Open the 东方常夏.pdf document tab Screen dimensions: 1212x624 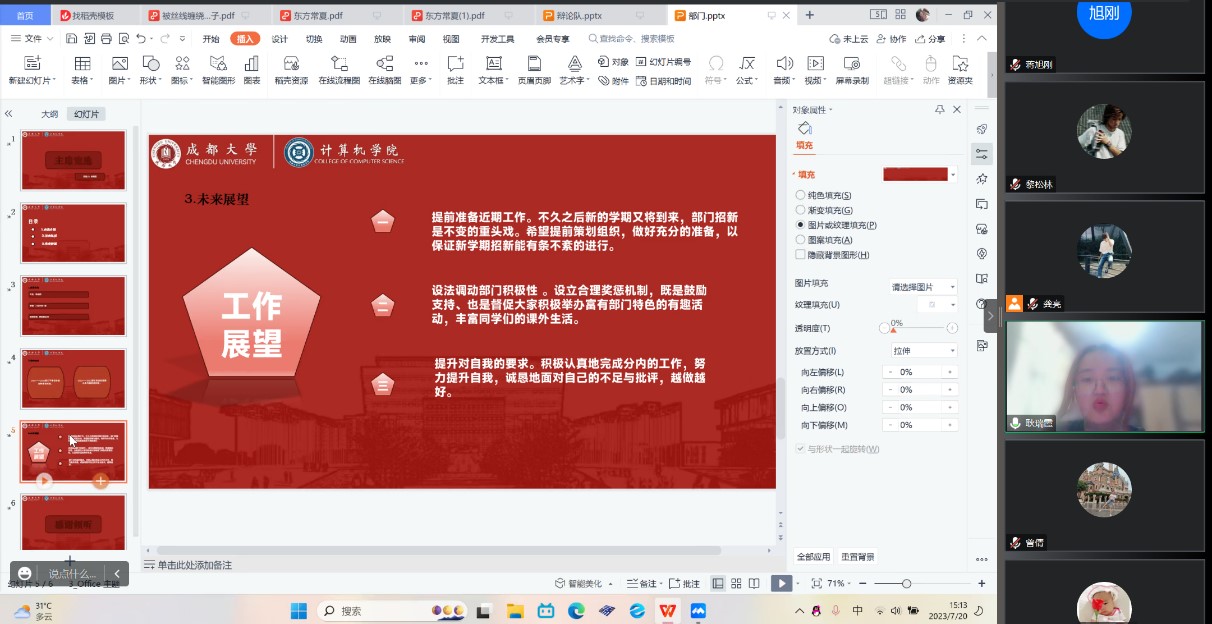pyautogui.click(x=318, y=16)
